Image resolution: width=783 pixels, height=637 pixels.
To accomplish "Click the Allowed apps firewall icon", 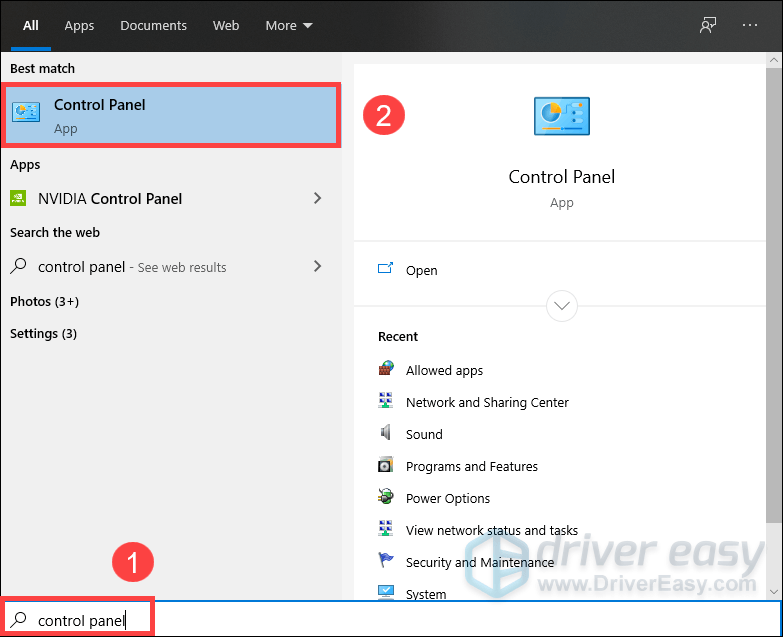I will point(386,368).
